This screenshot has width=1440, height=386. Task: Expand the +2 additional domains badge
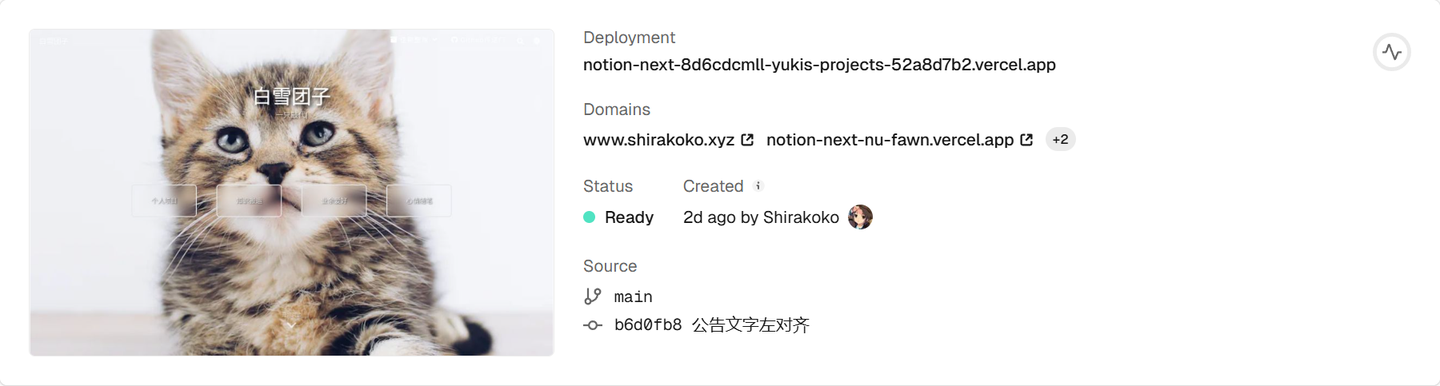(x=1060, y=140)
